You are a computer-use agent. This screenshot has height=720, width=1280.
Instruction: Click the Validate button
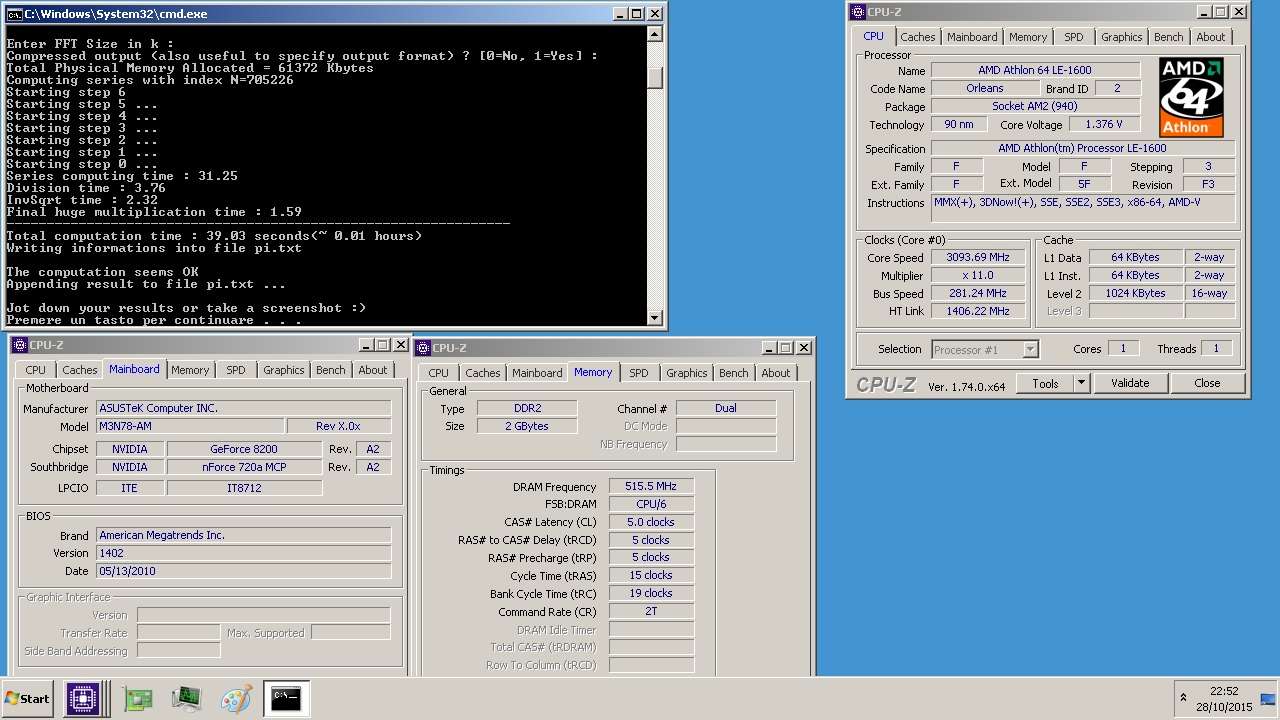click(1129, 383)
